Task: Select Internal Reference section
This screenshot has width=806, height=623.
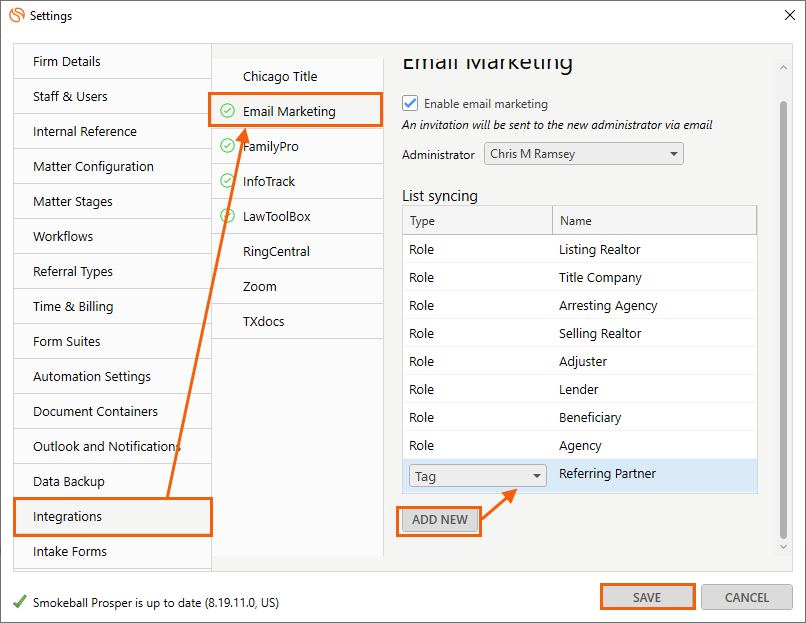Action: point(113,132)
